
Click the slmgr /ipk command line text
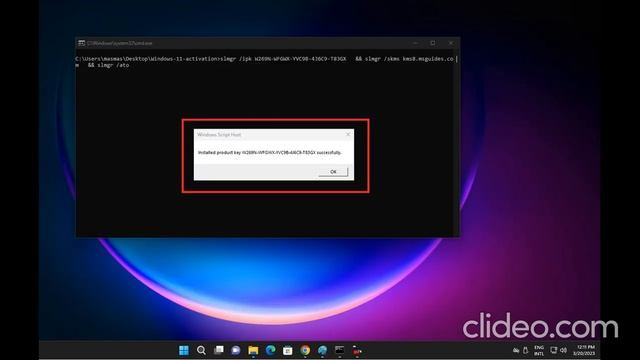click(264, 59)
